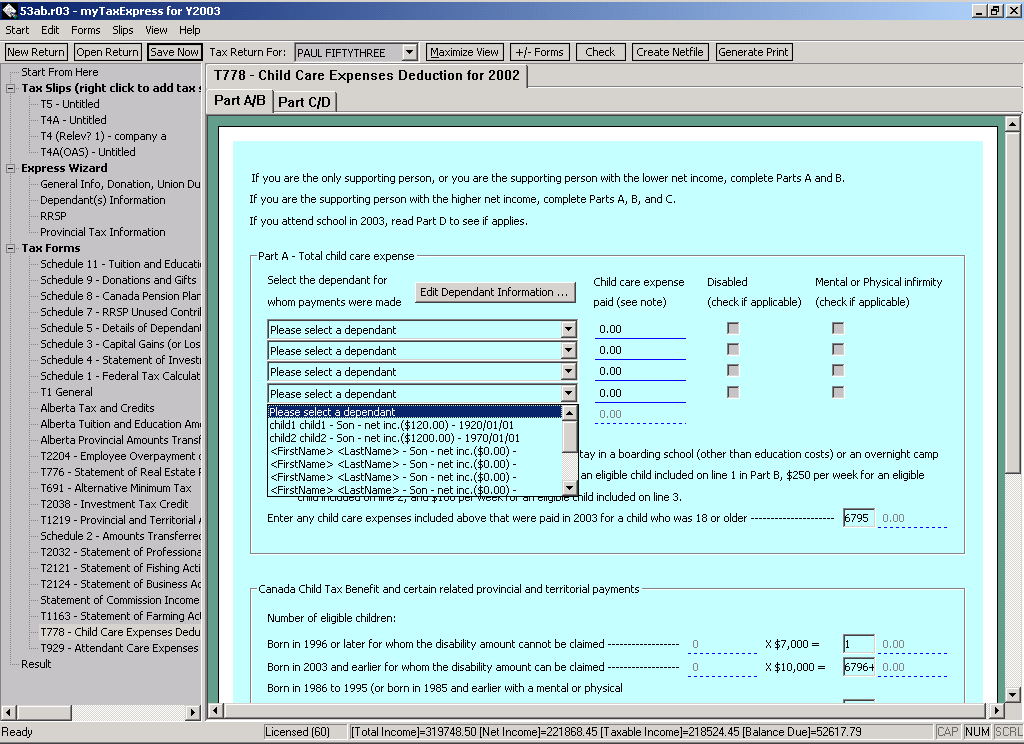Check the second row Mental or Physical infirmity box
This screenshot has width=1024, height=744.
pyautogui.click(x=838, y=349)
